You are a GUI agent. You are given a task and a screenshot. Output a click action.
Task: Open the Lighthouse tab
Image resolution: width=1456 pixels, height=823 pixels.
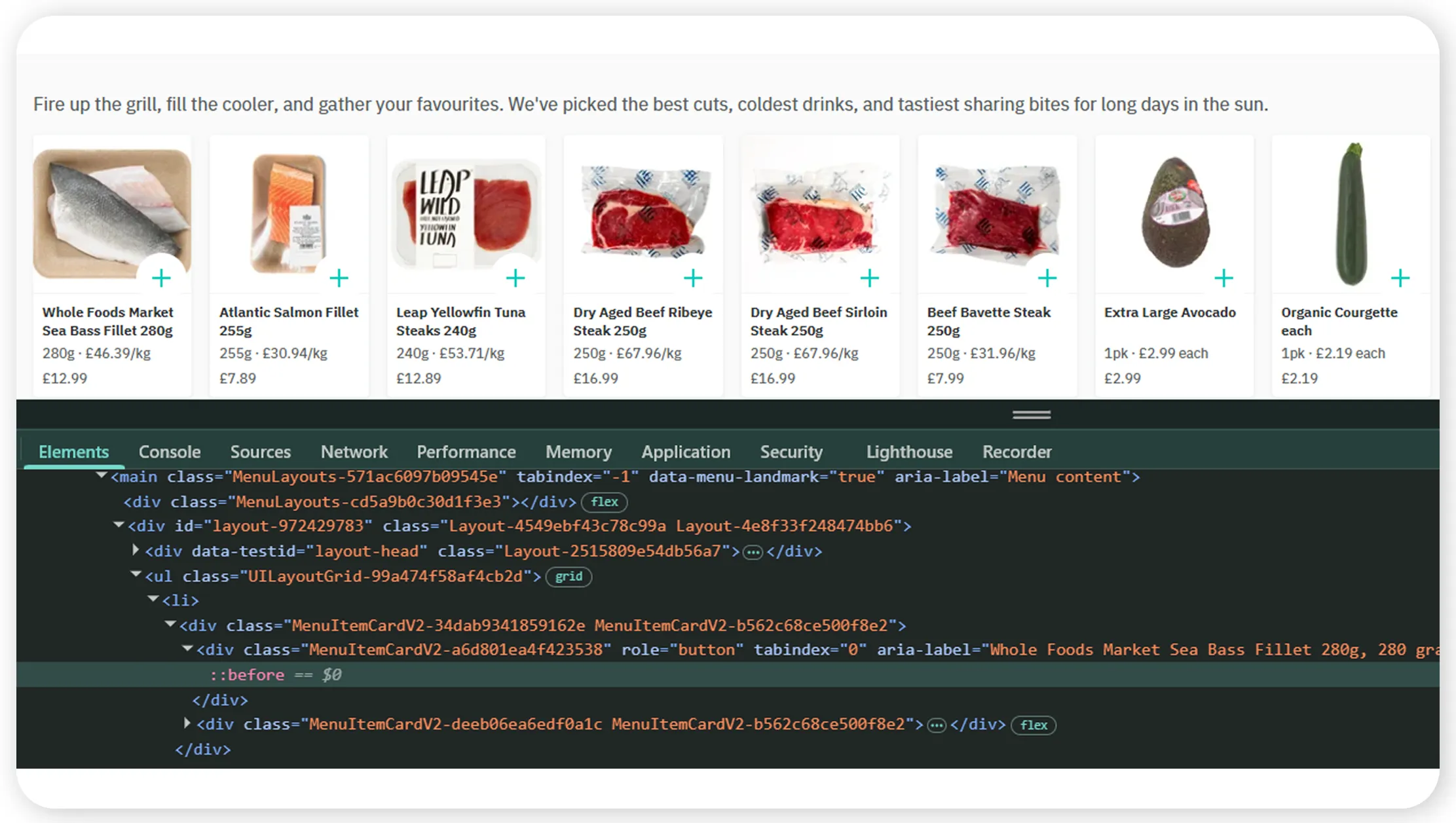point(909,452)
